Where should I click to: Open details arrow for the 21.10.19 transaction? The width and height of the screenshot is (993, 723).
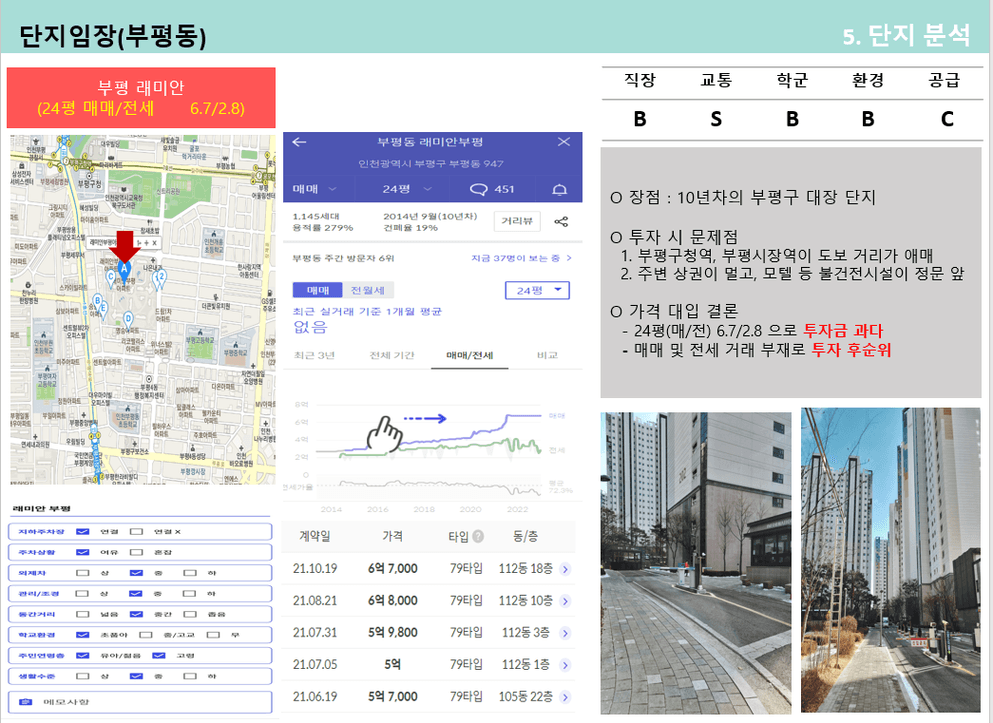565,569
